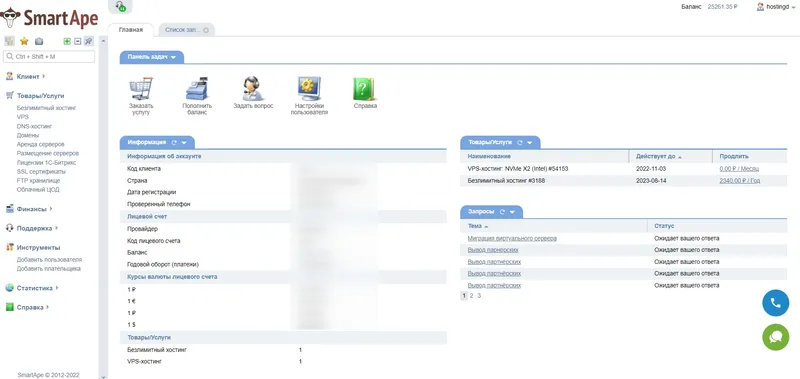Switch to the Список зап... tab
This screenshot has width=800, height=379.
tap(183, 30)
